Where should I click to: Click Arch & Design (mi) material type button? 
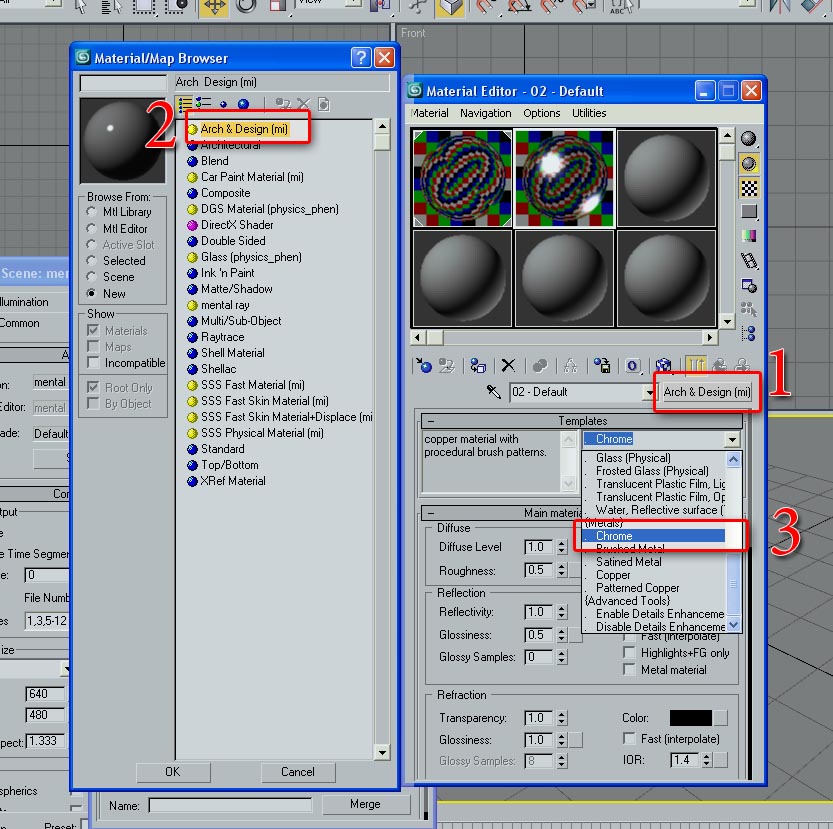pos(707,392)
